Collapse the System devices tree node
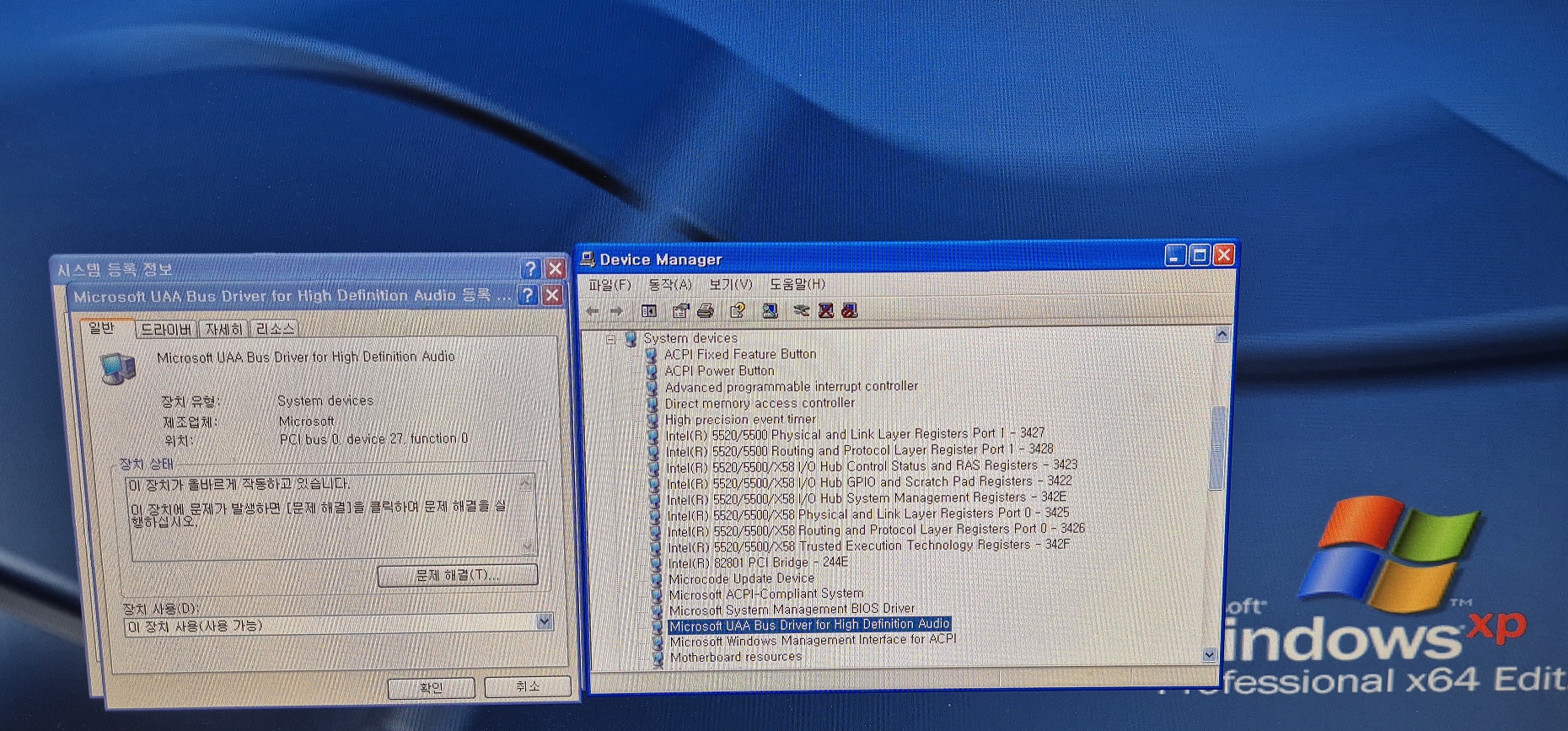 (x=610, y=339)
